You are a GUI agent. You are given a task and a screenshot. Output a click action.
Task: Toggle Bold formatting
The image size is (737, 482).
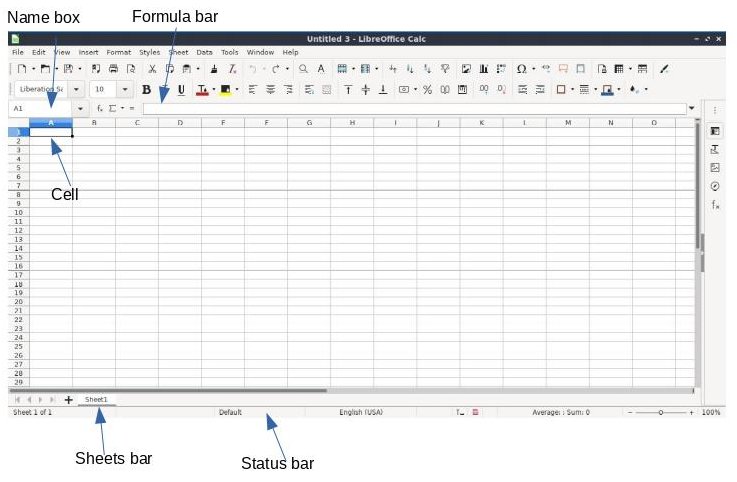coord(147,89)
